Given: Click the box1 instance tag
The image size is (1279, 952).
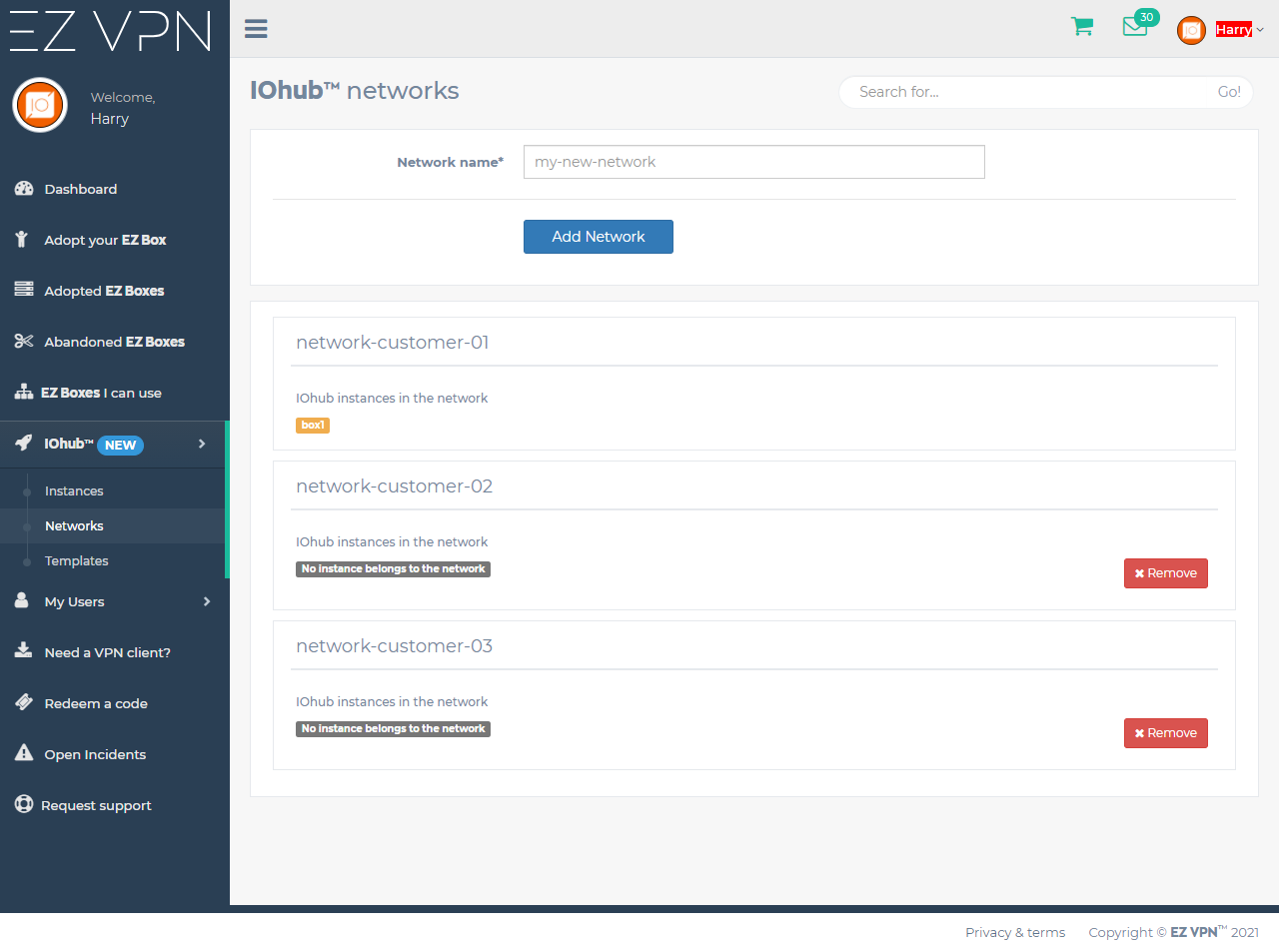Looking at the screenshot, I should 313,426.
